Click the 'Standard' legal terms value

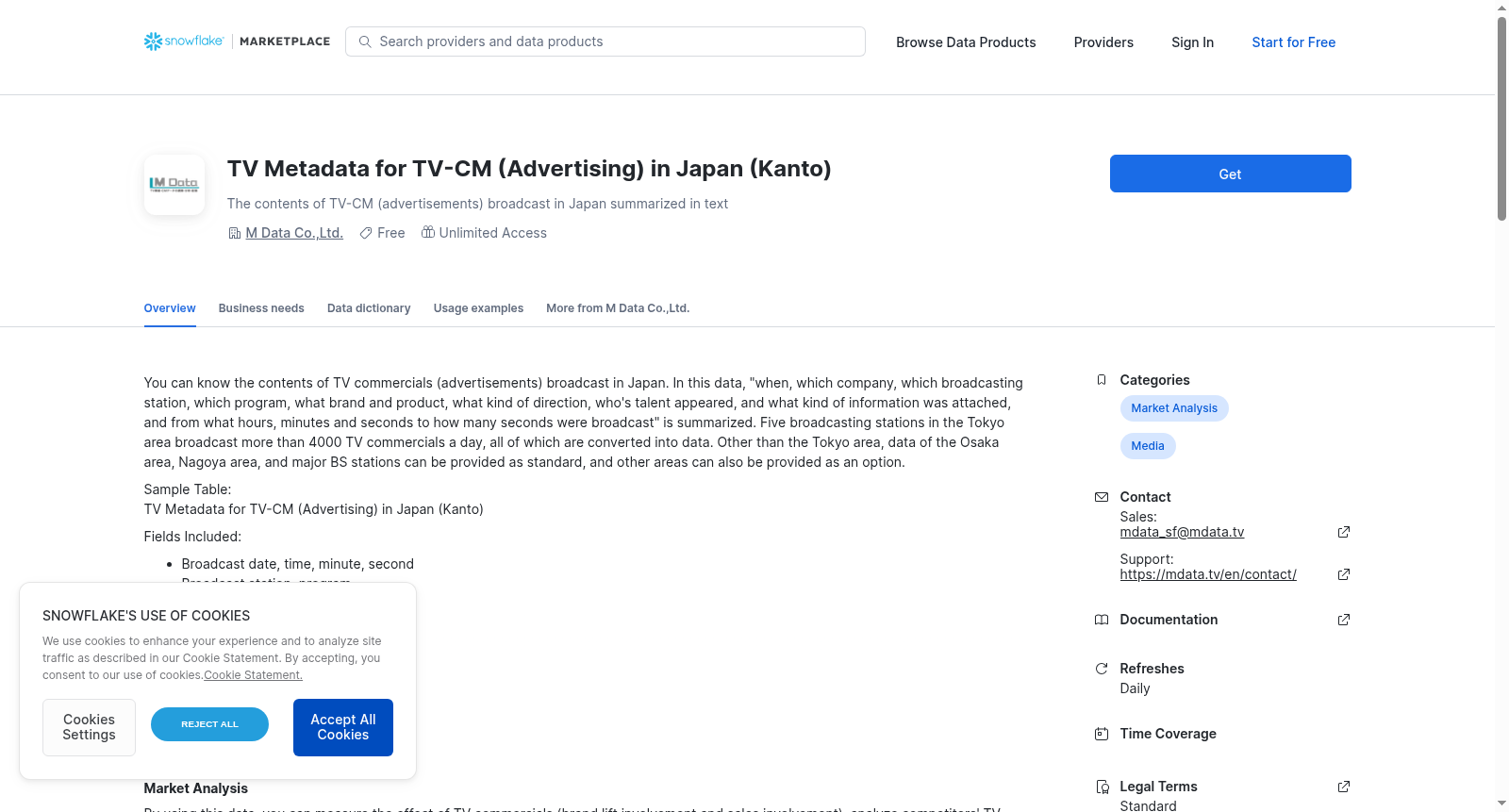(x=1148, y=805)
